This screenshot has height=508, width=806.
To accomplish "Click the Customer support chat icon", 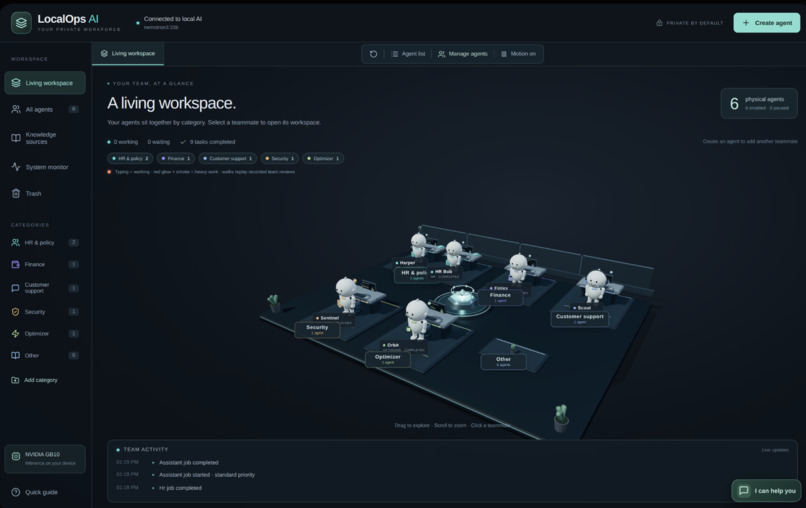I will click(15, 288).
